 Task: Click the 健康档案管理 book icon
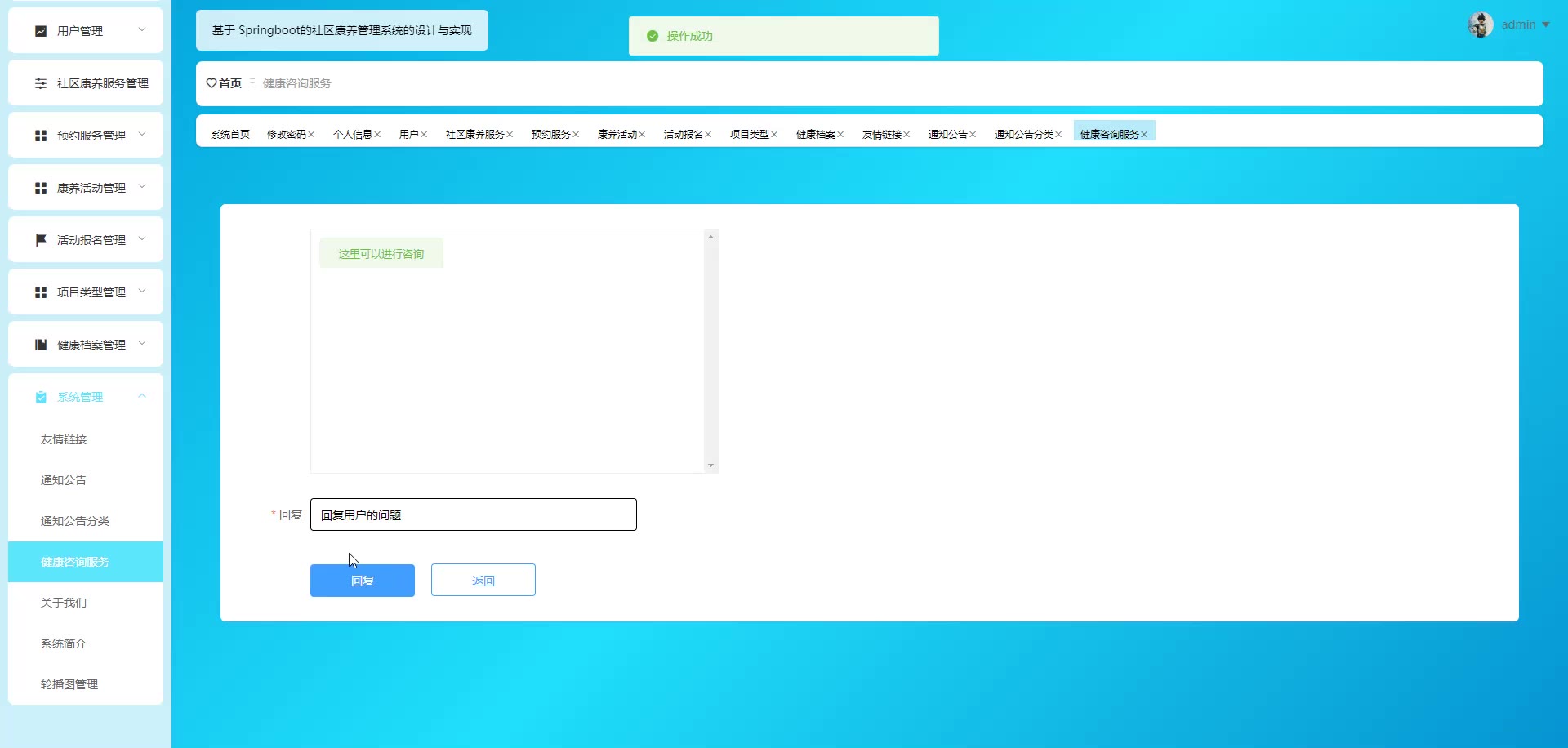pyautogui.click(x=41, y=345)
